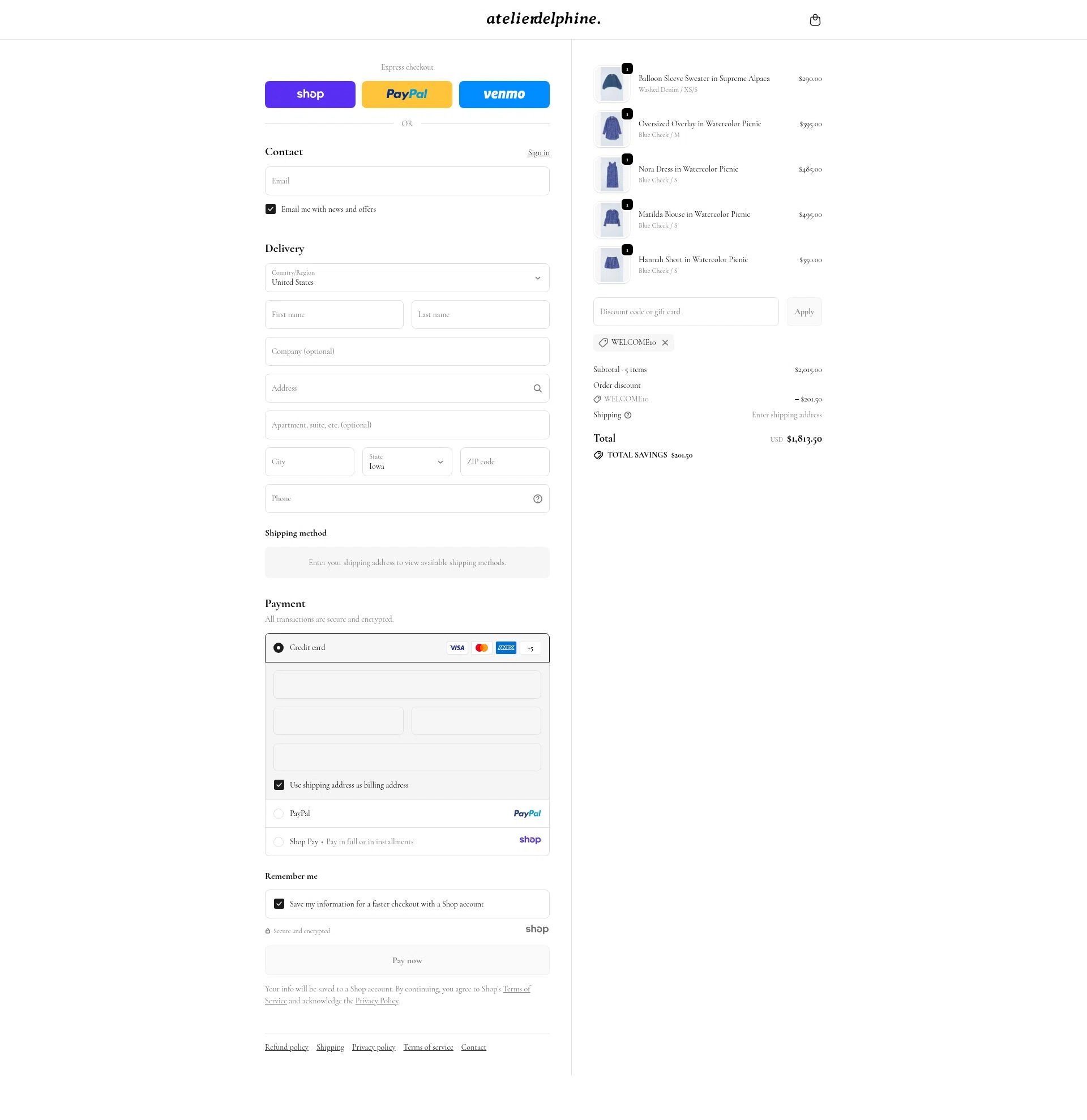Open the shopping bag cart icon
The width and height of the screenshot is (1087, 1120).
[815, 20]
